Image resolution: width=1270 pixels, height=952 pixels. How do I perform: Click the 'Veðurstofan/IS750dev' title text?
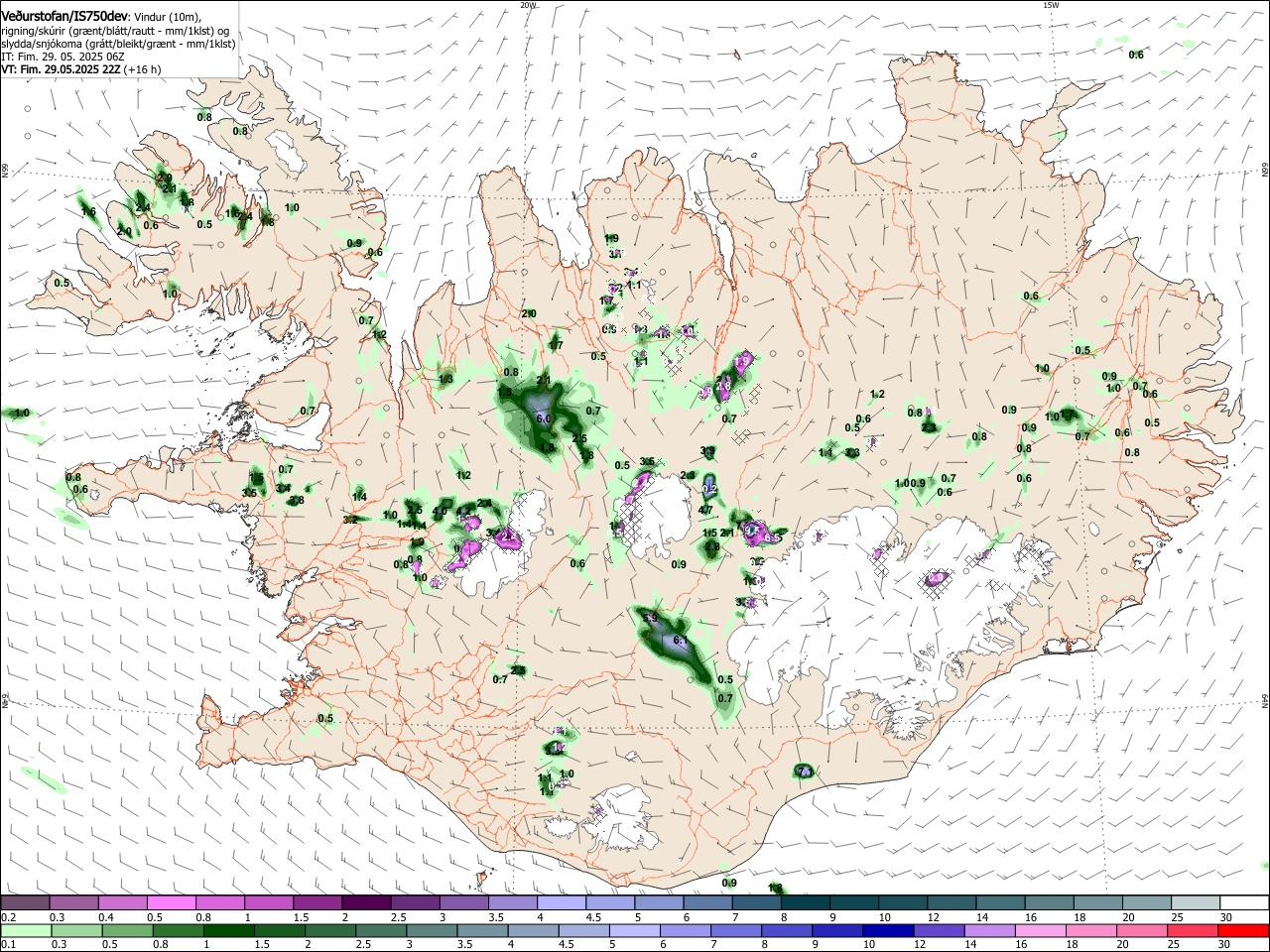point(64,17)
